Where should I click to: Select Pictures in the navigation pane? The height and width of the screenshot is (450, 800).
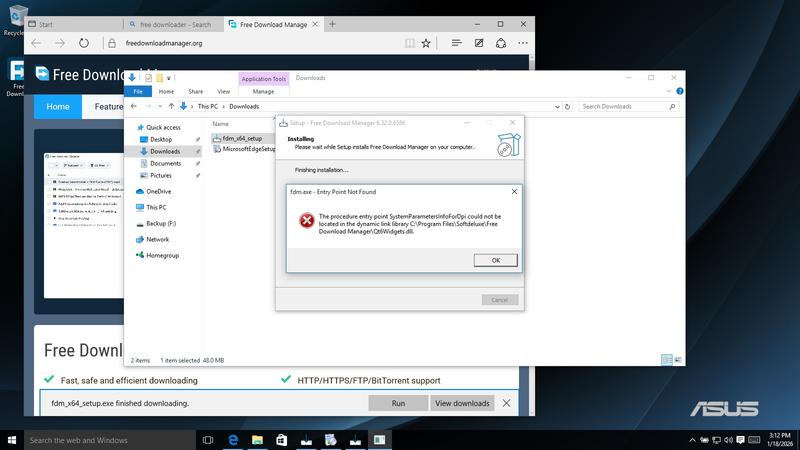click(161, 176)
